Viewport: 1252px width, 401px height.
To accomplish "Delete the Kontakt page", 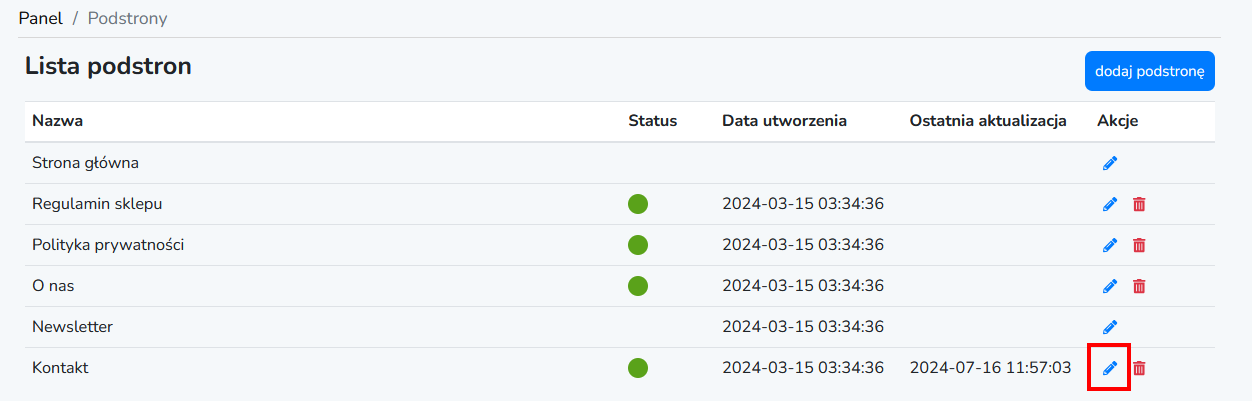I will pos(1139,368).
